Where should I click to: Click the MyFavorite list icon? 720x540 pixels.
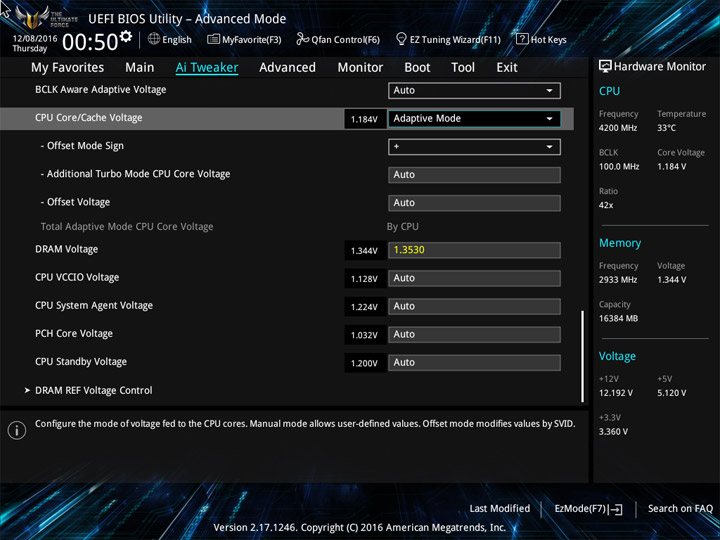point(213,39)
